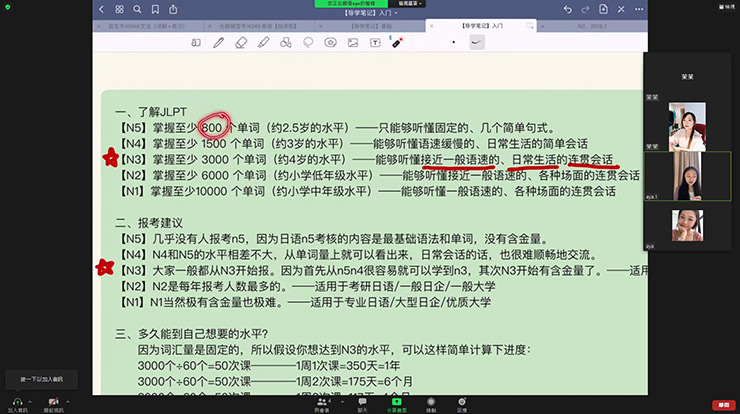Viewport: 740px width, 414px height.
Task: Select the Text box tool
Action: click(375, 42)
